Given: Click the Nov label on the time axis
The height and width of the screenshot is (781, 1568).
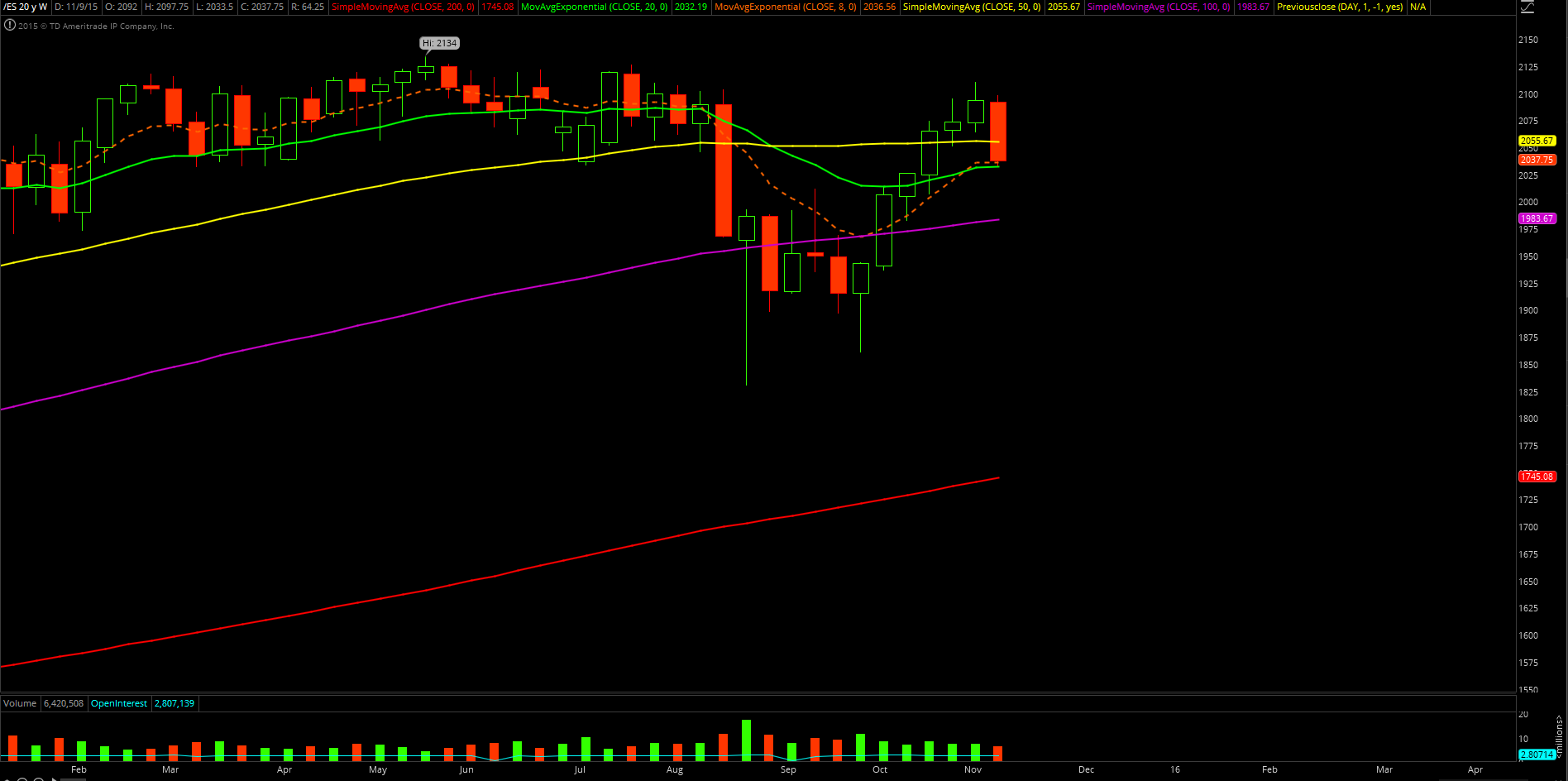Looking at the screenshot, I should (973, 769).
